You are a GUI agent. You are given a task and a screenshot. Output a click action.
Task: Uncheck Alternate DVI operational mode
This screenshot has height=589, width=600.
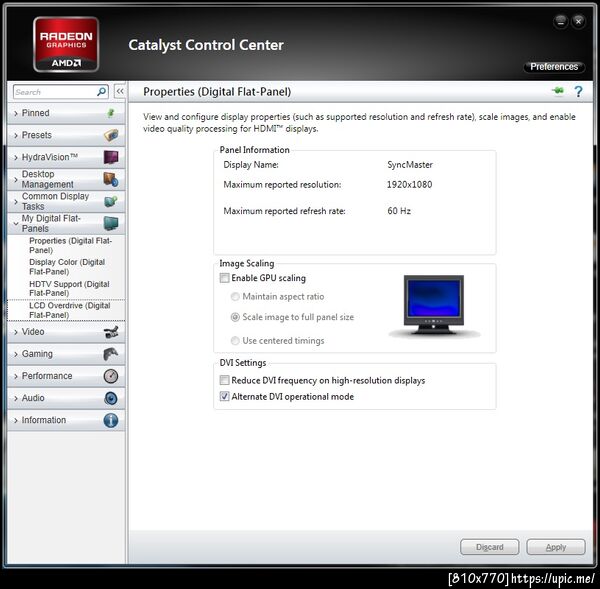click(225, 396)
